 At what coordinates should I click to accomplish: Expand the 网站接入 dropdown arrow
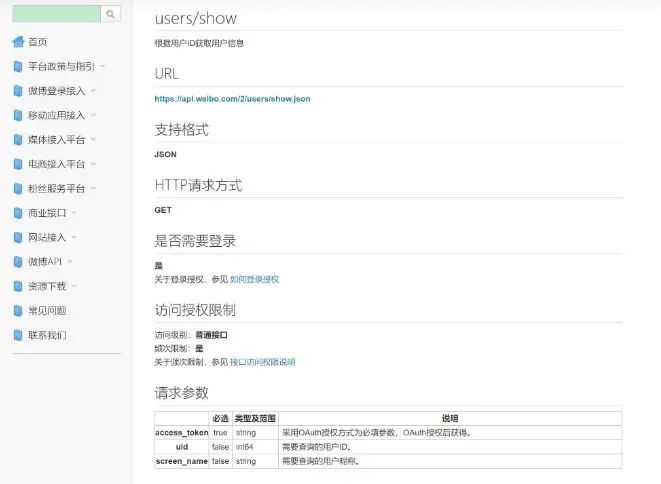[x=74, y=237]
